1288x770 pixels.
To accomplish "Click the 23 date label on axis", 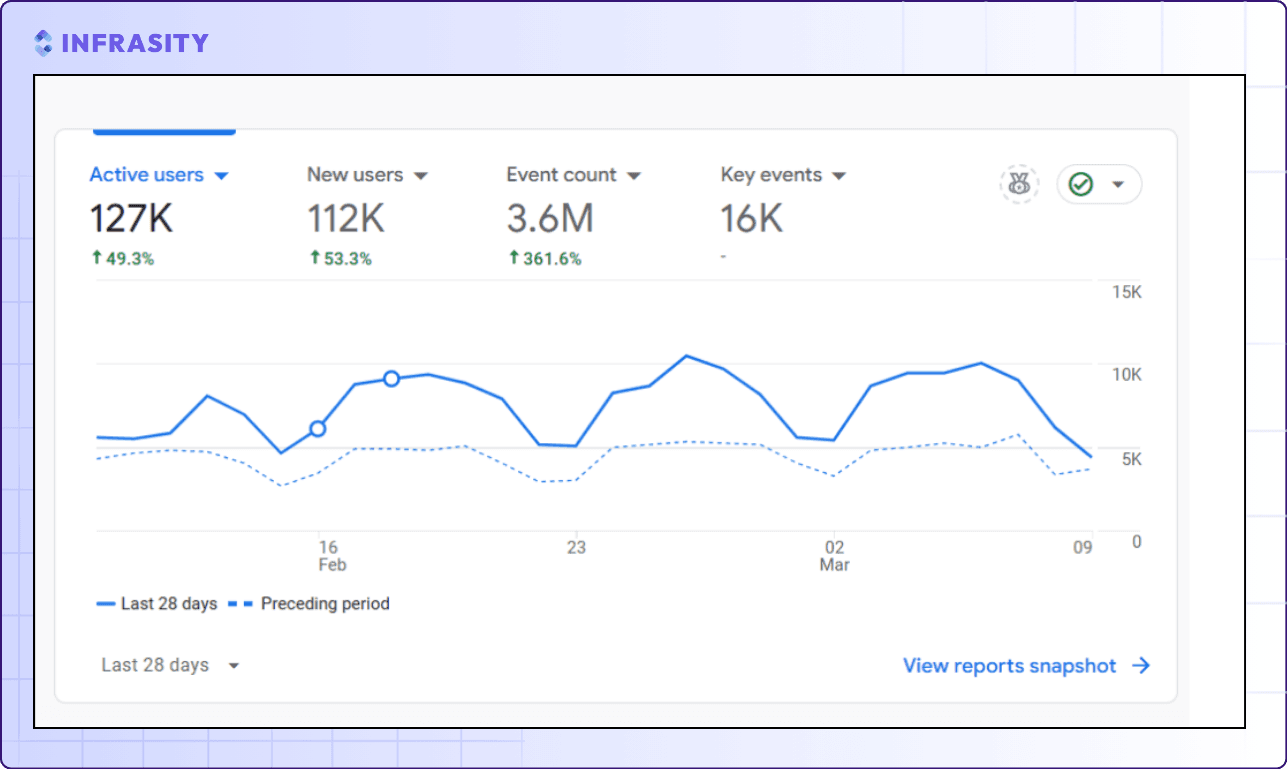I will pos(576,548).
